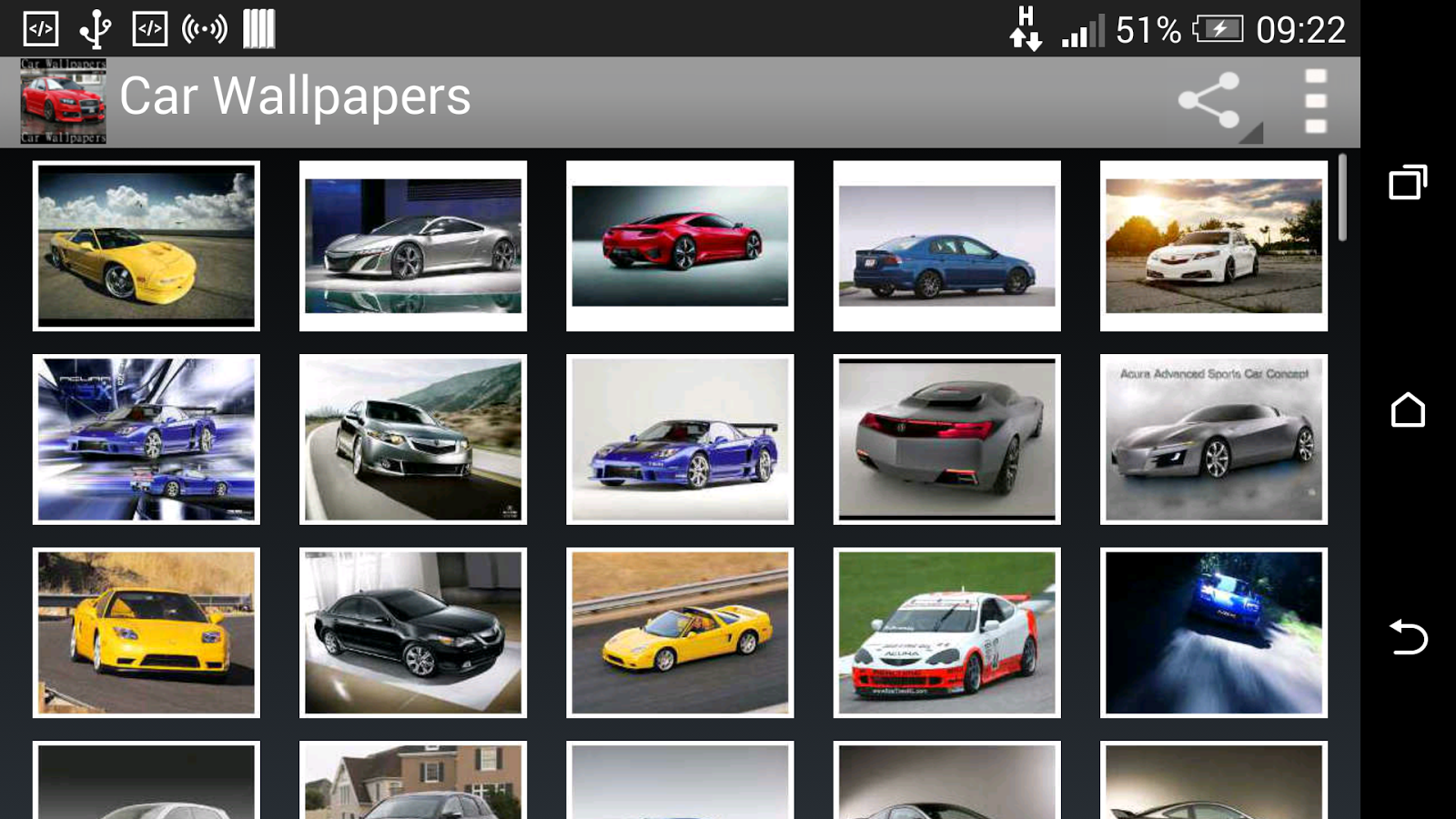The height and width of the screenshot is (819, 1456).
Task: Tap the barcode status bar icon
Action: coord(259,29)
